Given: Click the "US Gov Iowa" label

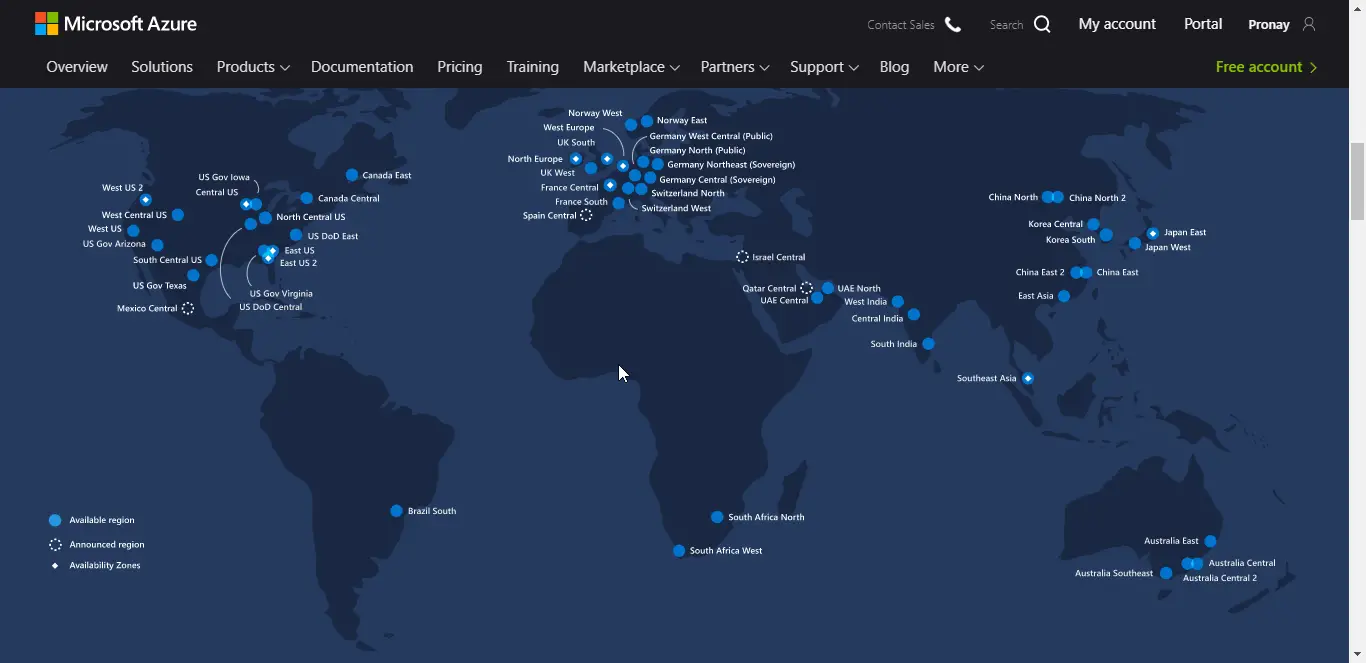Looking at the screenshot, I should (x=224, y=178).
